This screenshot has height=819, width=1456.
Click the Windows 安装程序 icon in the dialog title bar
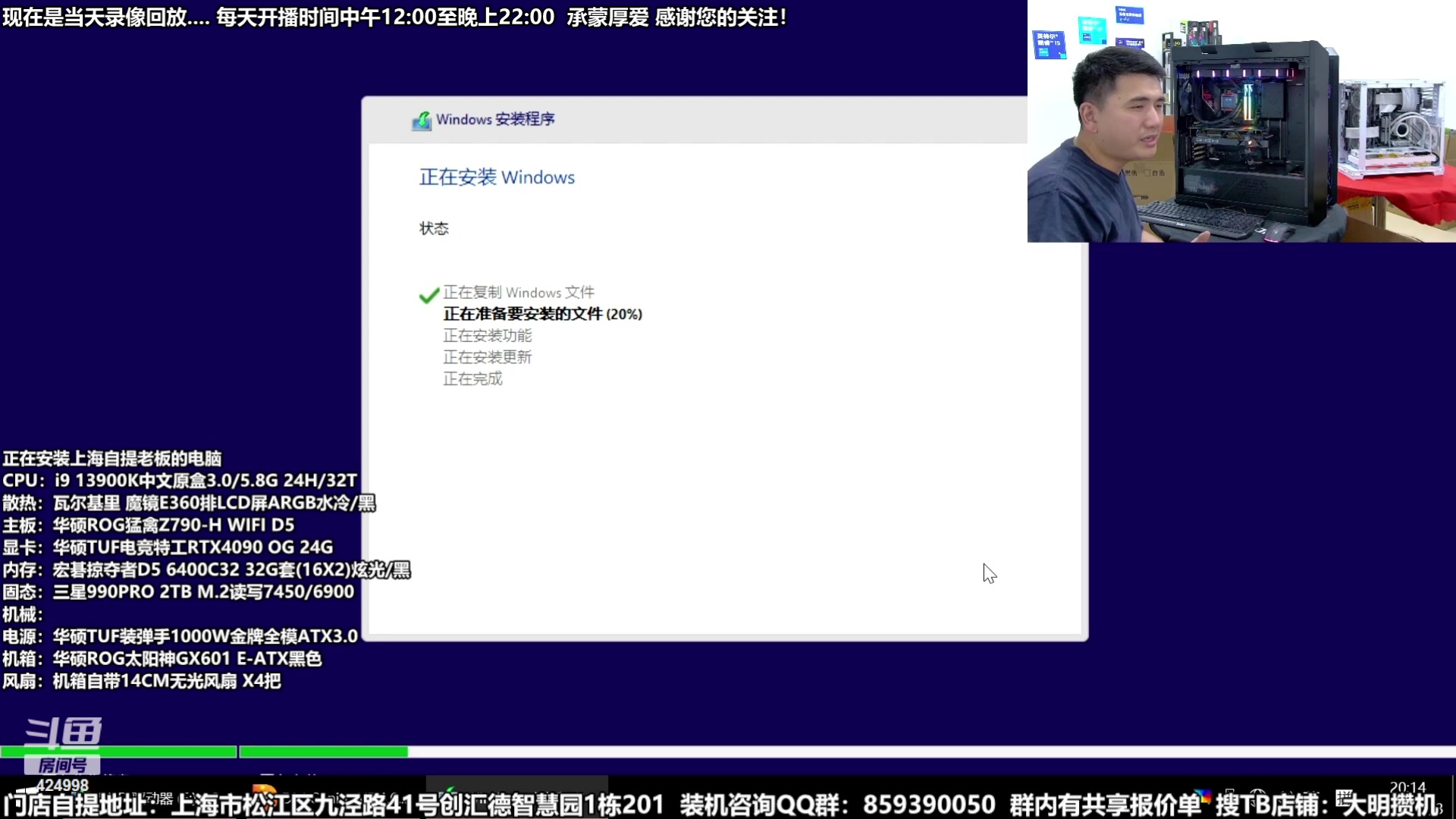click(423, 119)
